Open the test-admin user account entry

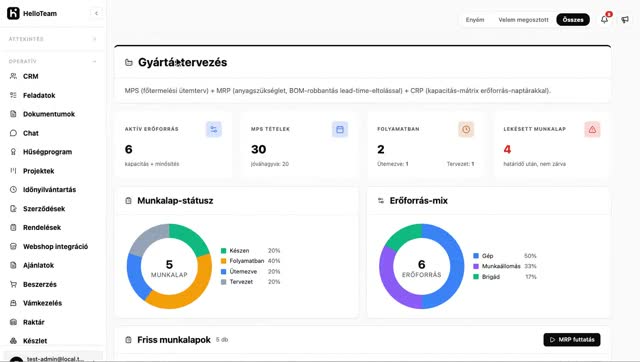coord(53,358)
